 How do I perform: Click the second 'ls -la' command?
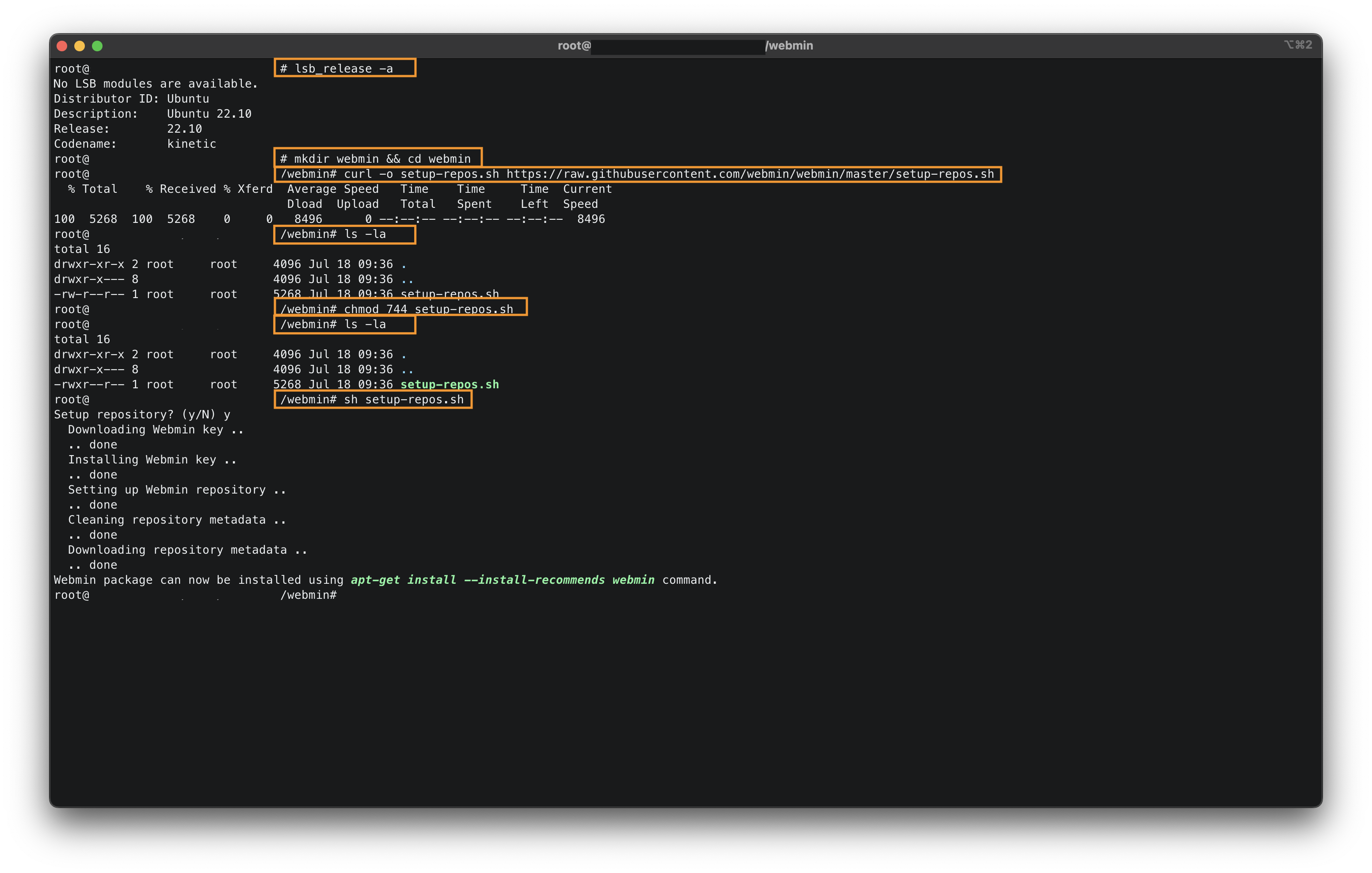point(365,325)
